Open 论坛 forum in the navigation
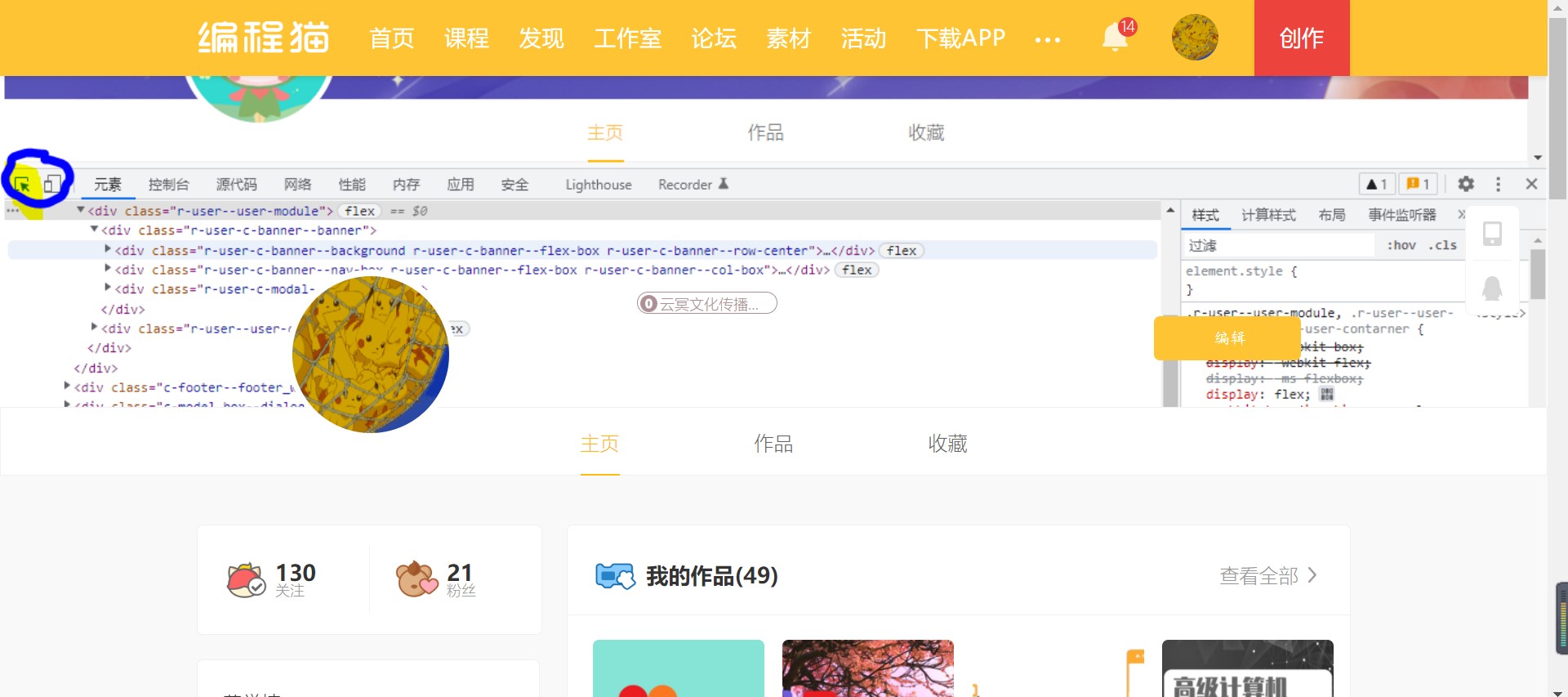This screenshot has width=1568, height=697. click(714, 38)
